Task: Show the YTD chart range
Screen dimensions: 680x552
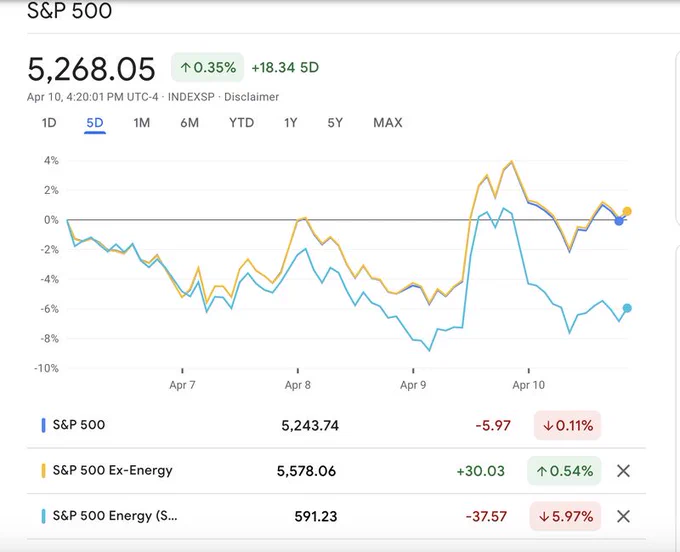Action: [241, 123]
